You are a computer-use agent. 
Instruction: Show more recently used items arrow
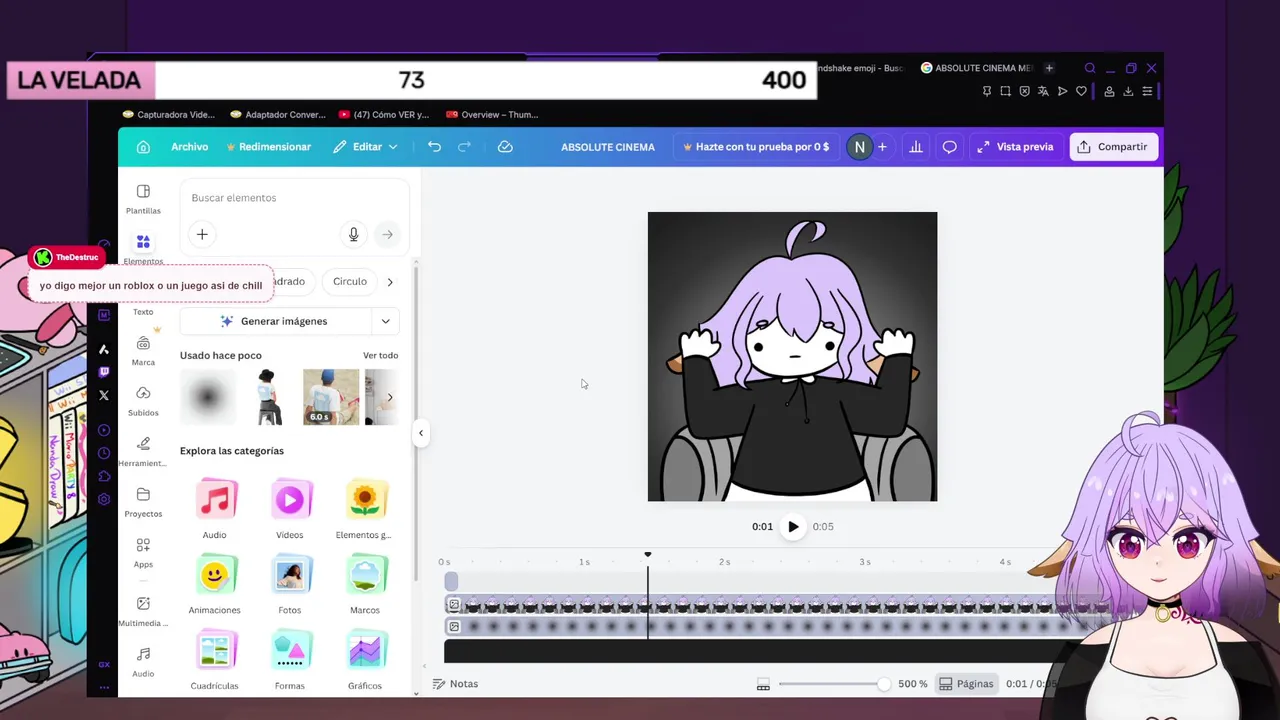point(390,397)
